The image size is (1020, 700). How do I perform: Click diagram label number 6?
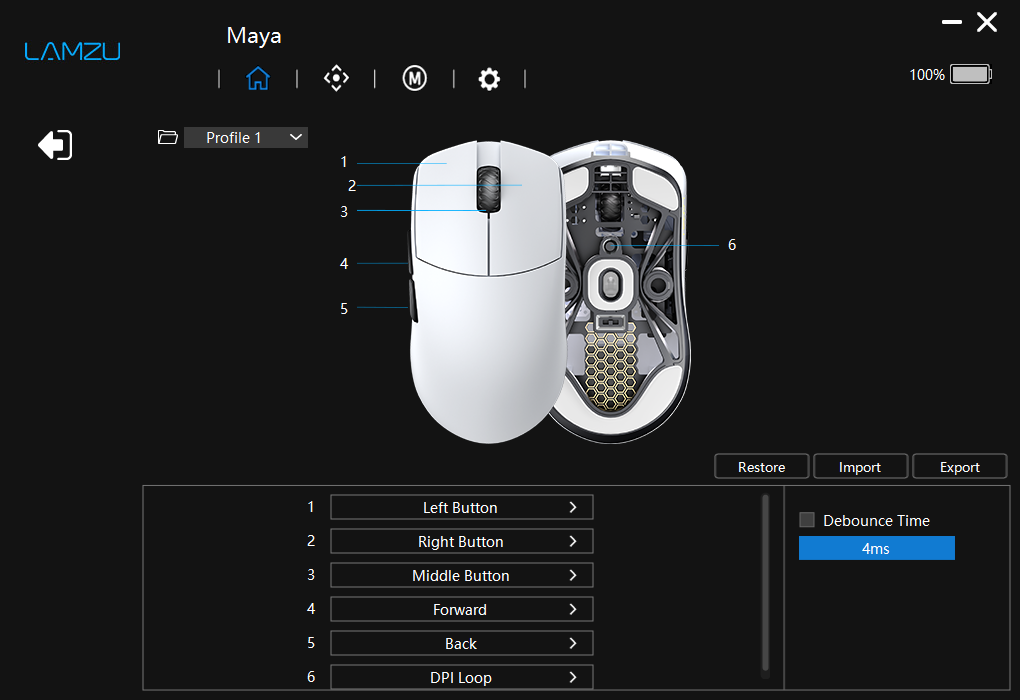pos(732,245)
